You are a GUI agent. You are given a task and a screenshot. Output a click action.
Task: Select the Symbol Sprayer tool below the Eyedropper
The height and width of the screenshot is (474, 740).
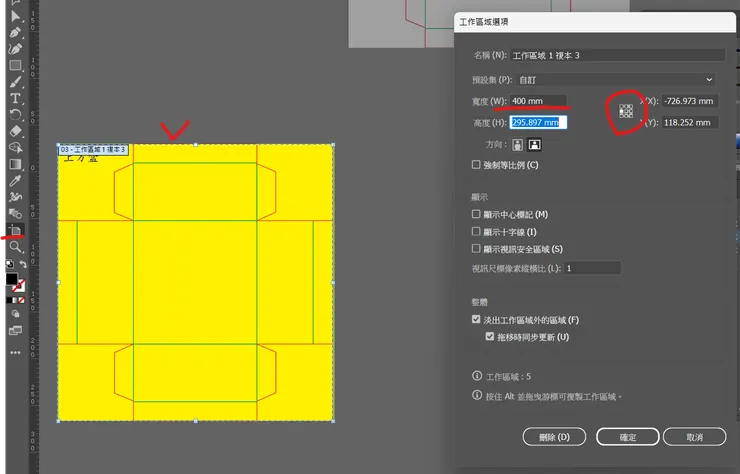point(15,197)
